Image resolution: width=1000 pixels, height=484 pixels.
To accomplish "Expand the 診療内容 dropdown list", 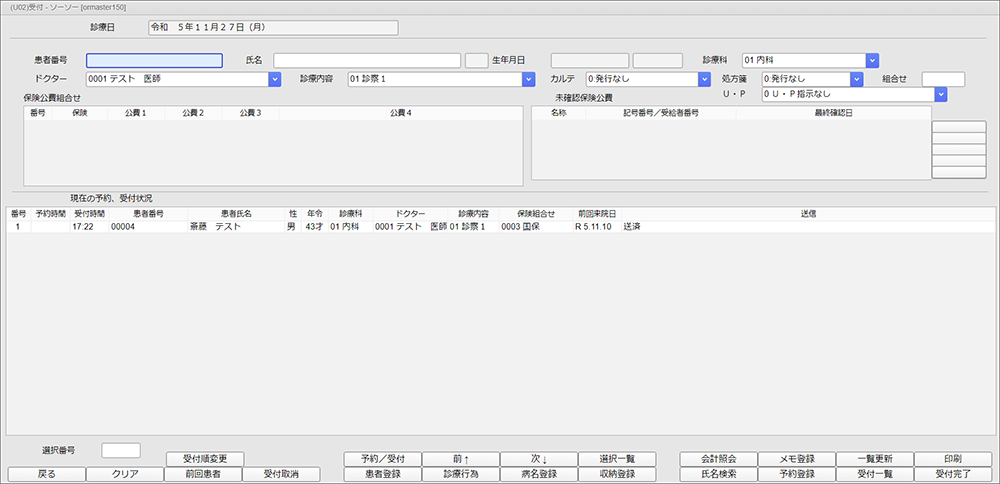I will coord(528,79).
